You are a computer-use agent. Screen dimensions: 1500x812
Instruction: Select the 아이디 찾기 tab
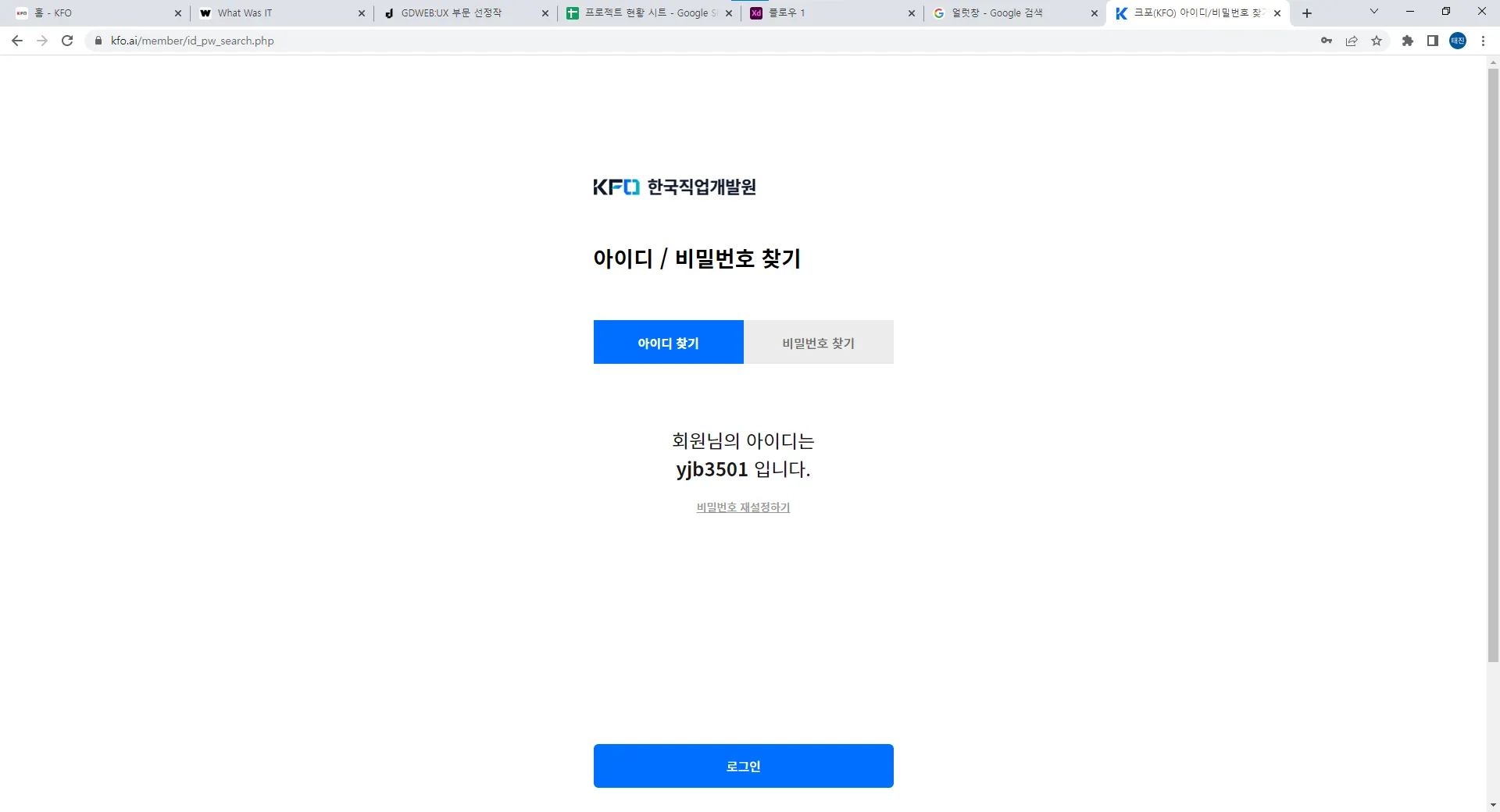tap(669, 342)
